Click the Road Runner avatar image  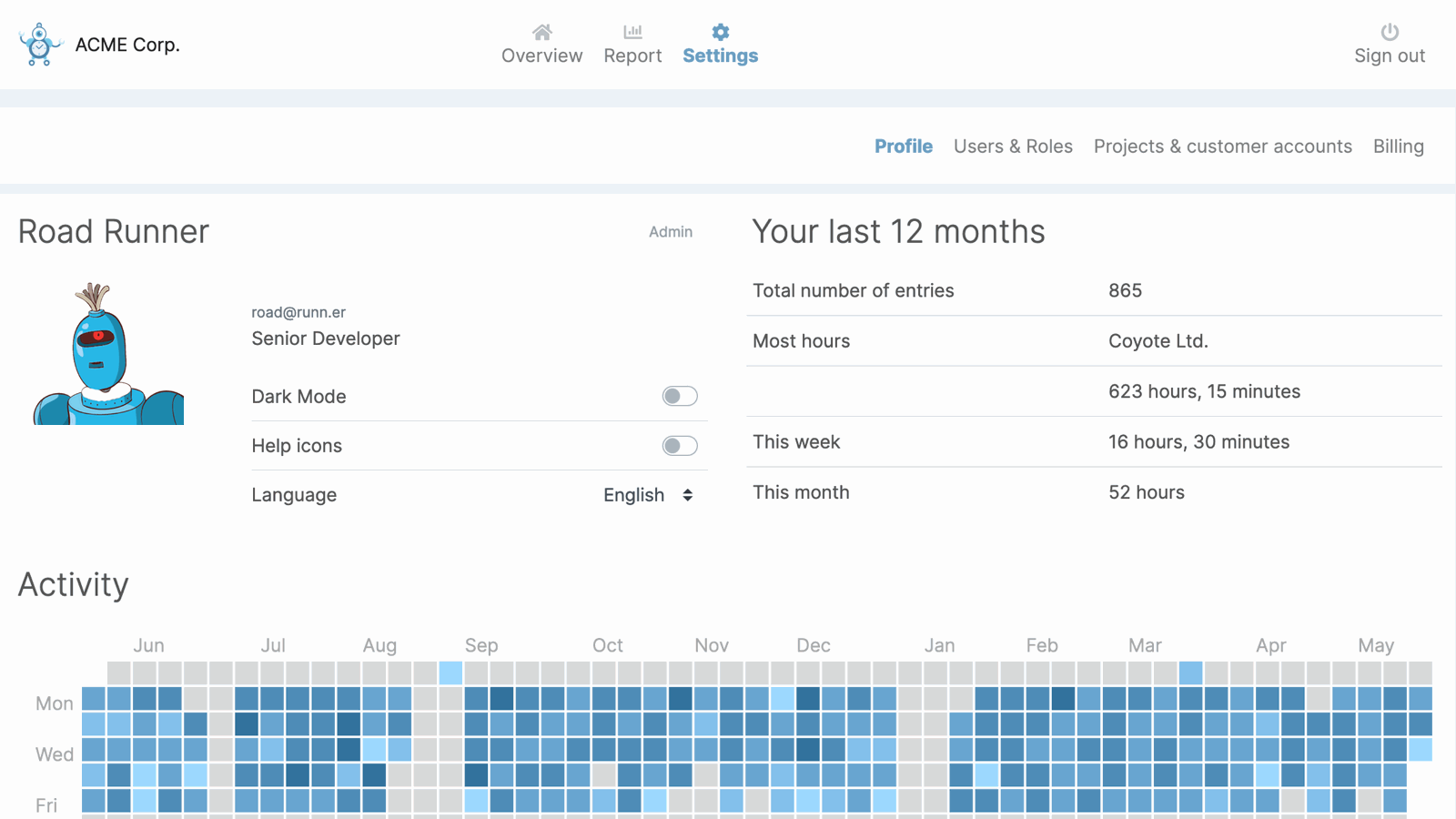click(x=108, y=353)
